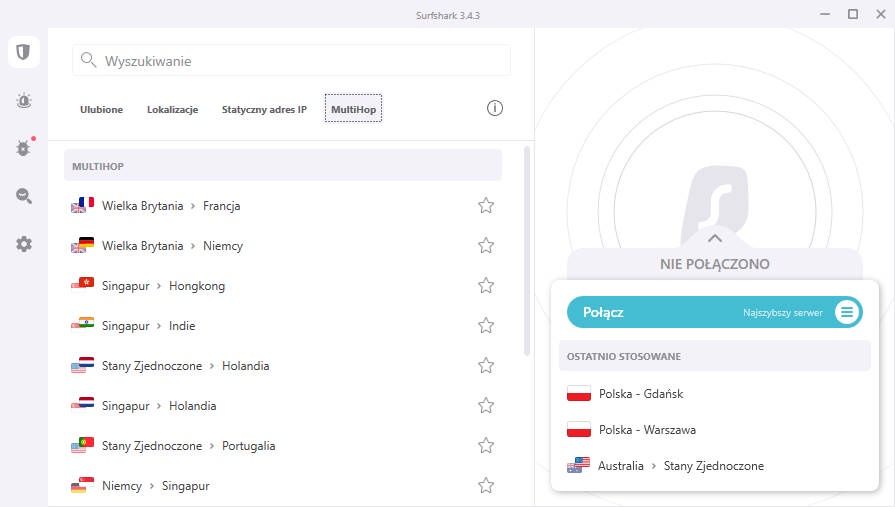Choose Wielka Brytania › Niemcy route
Image resolution: width=895 pixels, height=507 pixels.
click(283, 246)
